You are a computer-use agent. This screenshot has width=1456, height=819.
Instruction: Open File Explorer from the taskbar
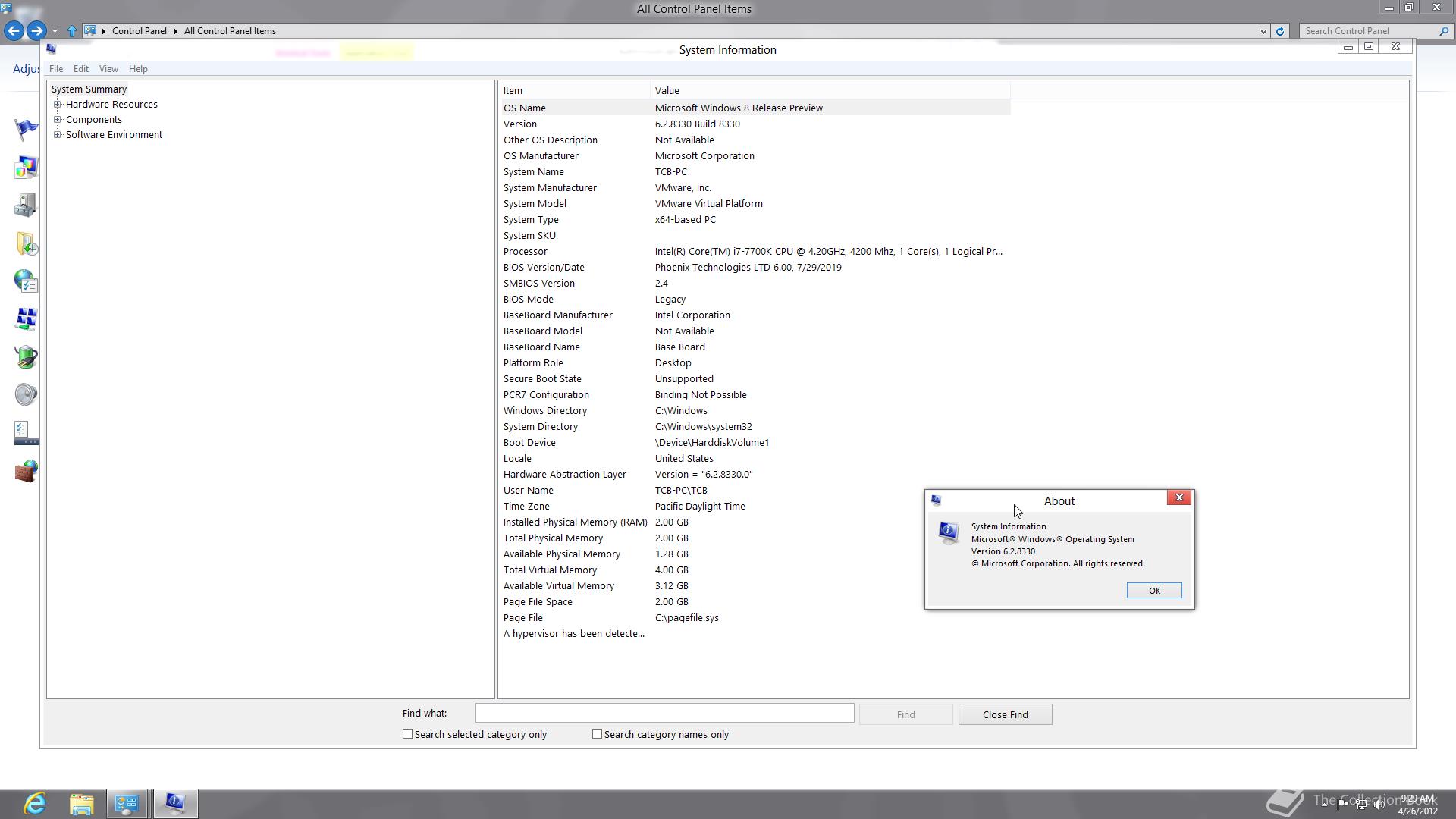pyautogui.click(x=81, y=803)
